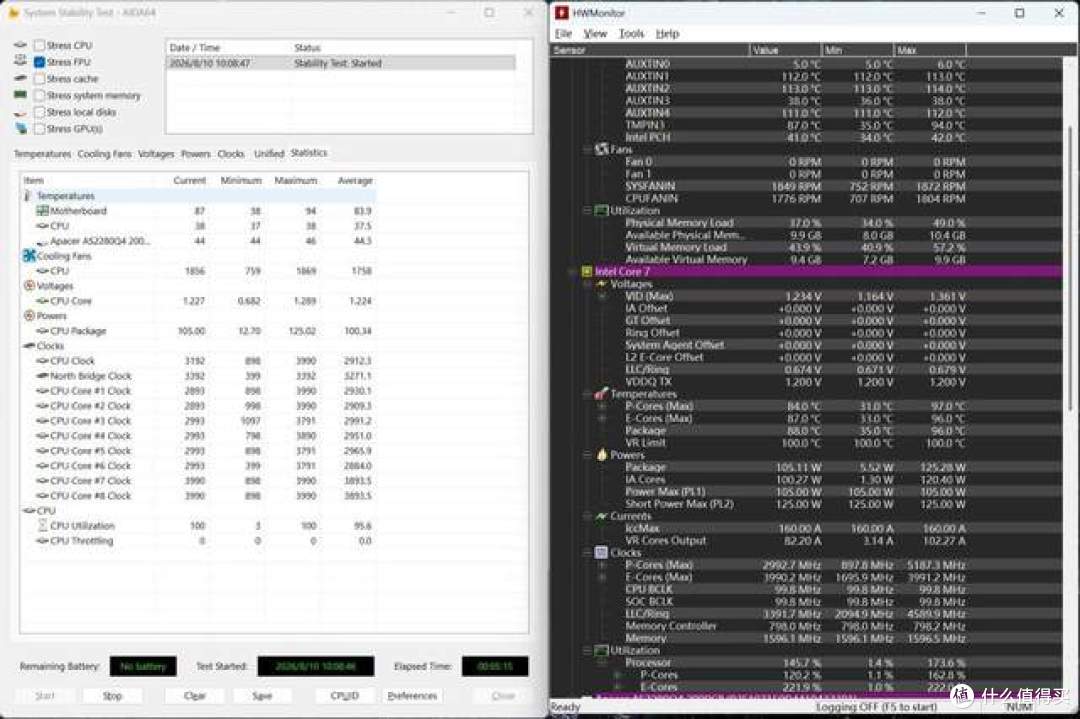Click the Motherboard row icon in AIDA64 statistics

coord(42,211)
